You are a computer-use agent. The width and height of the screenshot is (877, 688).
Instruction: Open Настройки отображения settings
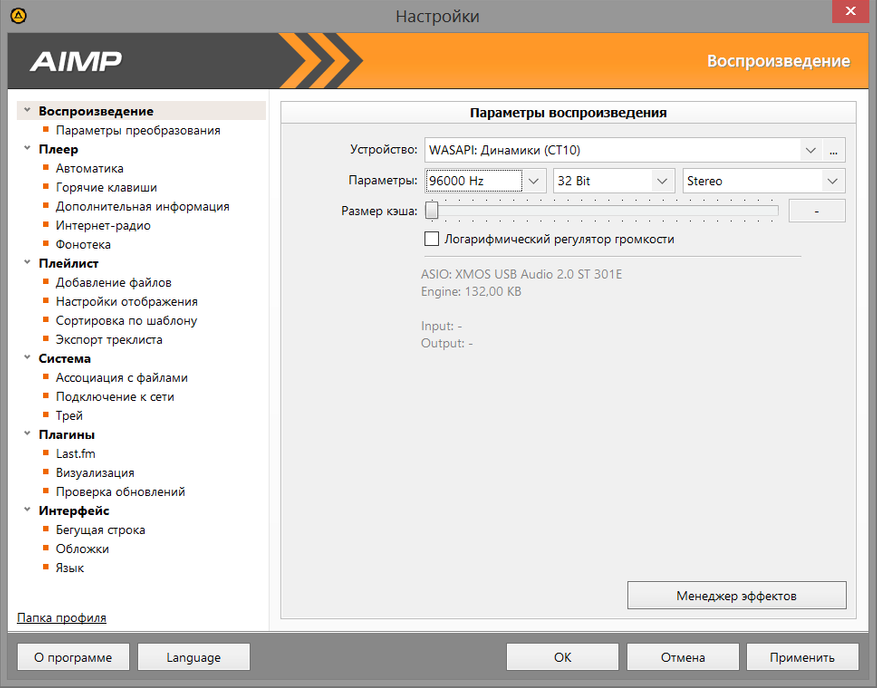click(x=126, y=301)
